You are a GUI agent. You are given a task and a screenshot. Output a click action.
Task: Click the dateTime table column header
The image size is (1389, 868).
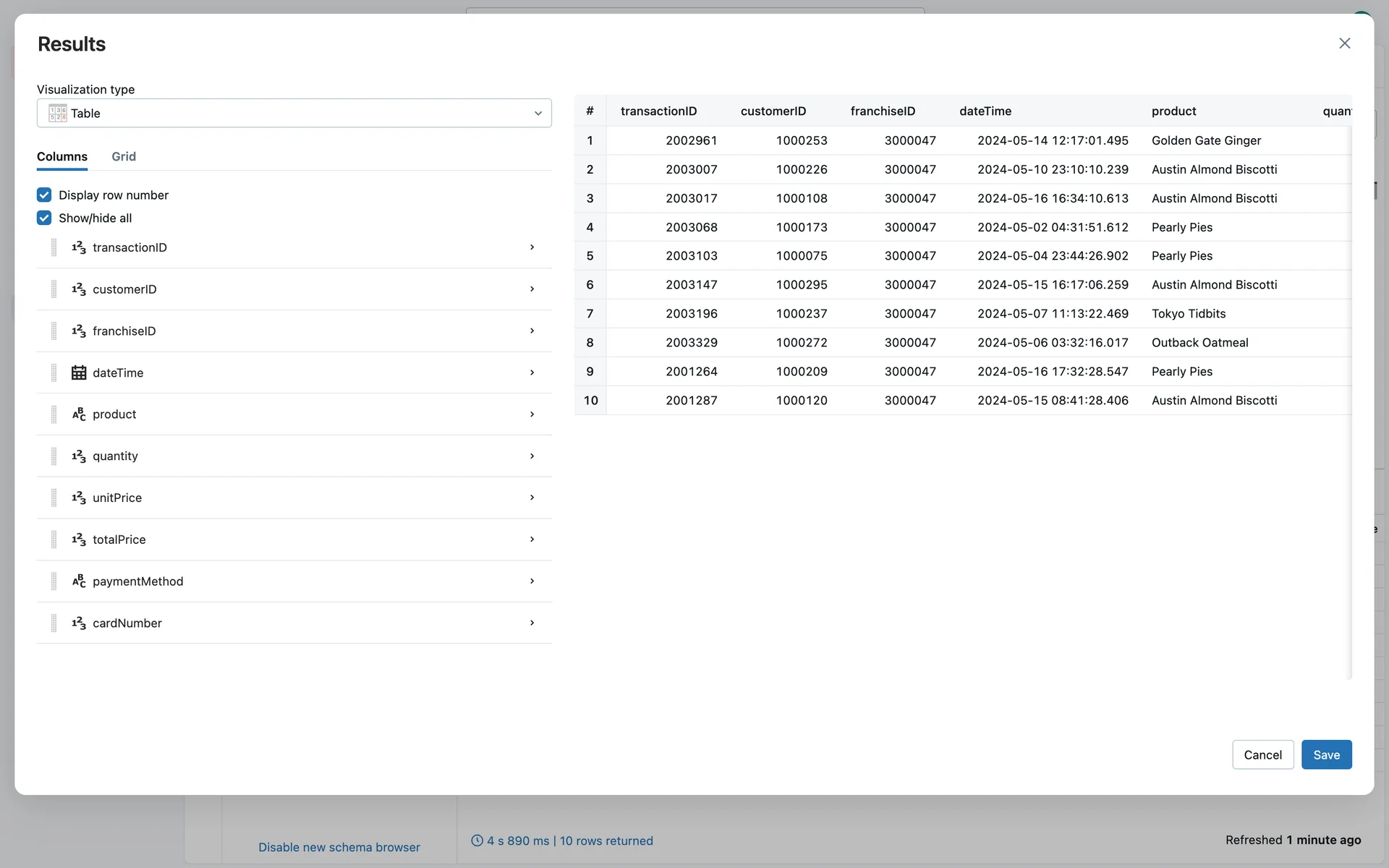pos(985,111)
